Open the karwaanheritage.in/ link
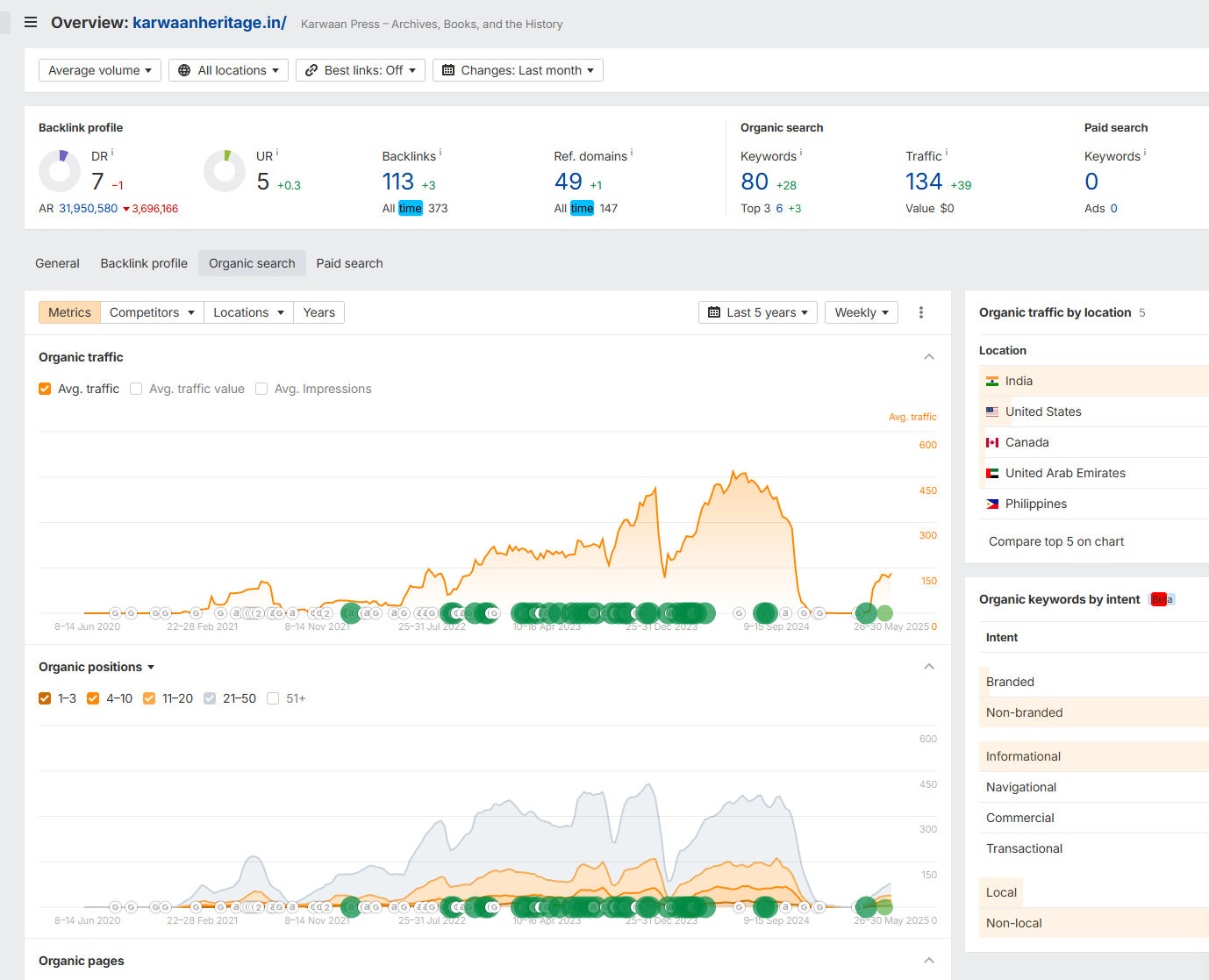This screenshot has height=980, width=1209. tap(210, 23)
